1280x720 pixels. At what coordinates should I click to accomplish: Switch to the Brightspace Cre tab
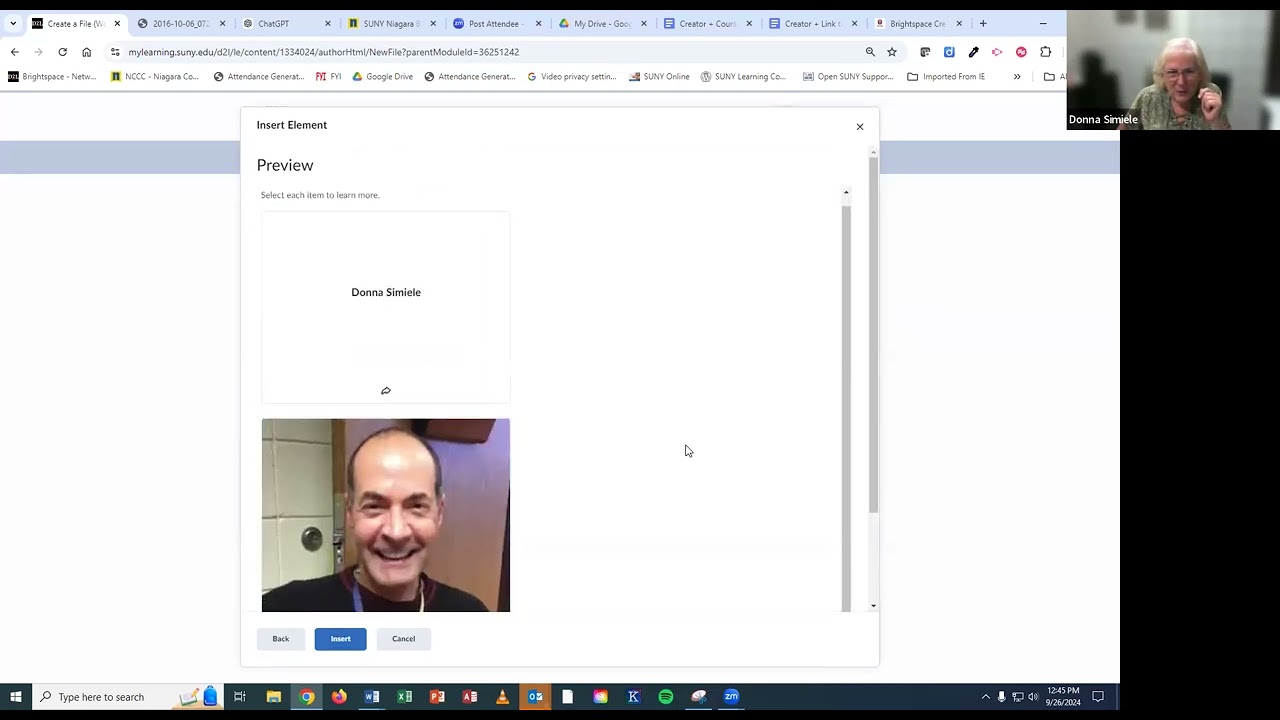pos(916,23)
